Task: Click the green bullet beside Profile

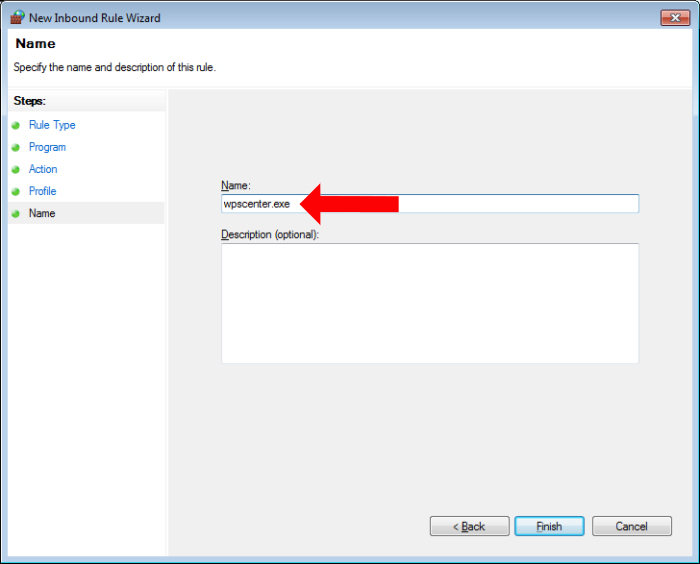Action: click(16, 192)
